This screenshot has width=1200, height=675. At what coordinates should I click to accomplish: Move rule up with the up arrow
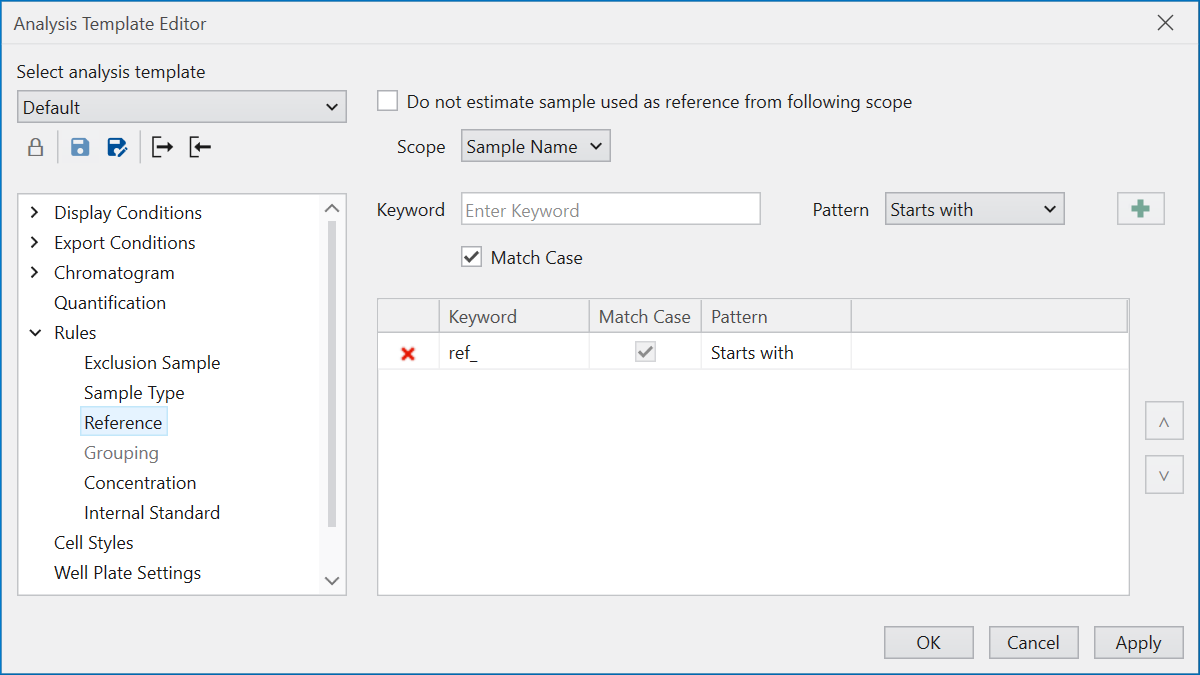pos(1164,422)
